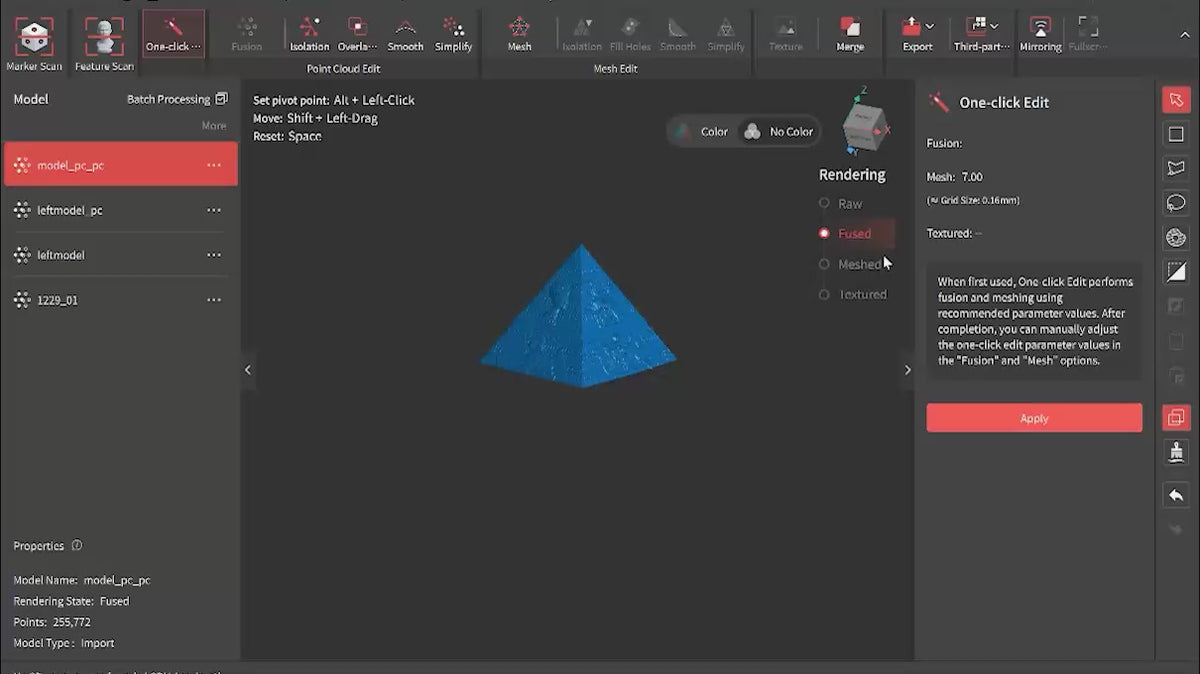Click the point cloud Isolation tool
Viewport: 1200px width, 674px height.
pos(309,34)
